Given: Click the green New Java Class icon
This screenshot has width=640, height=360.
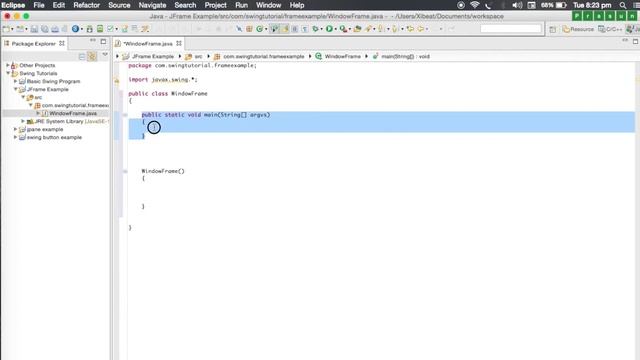Looking at the screenshot, I should point(260,29).
